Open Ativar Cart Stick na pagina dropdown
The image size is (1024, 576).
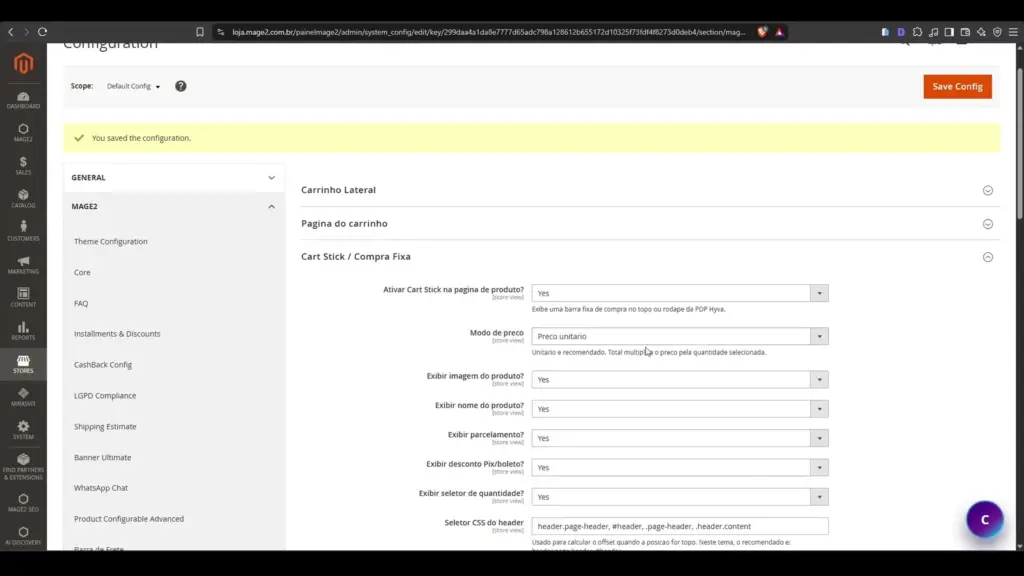pyautogui.click(x=680, y=293)
